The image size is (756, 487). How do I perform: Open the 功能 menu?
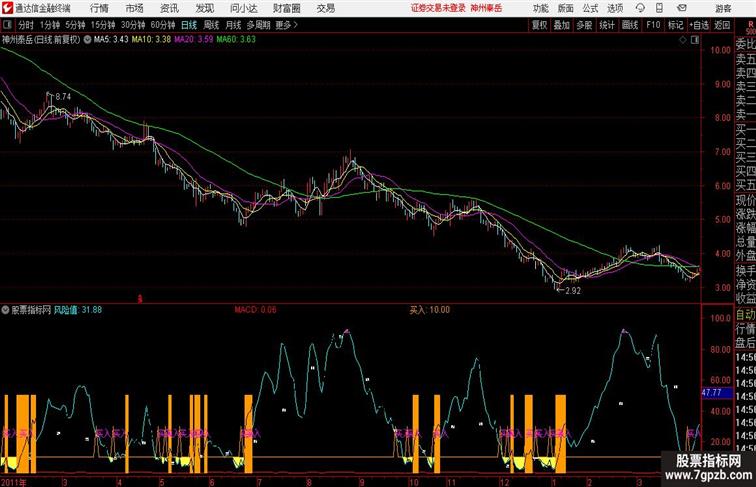pos(540,8)
